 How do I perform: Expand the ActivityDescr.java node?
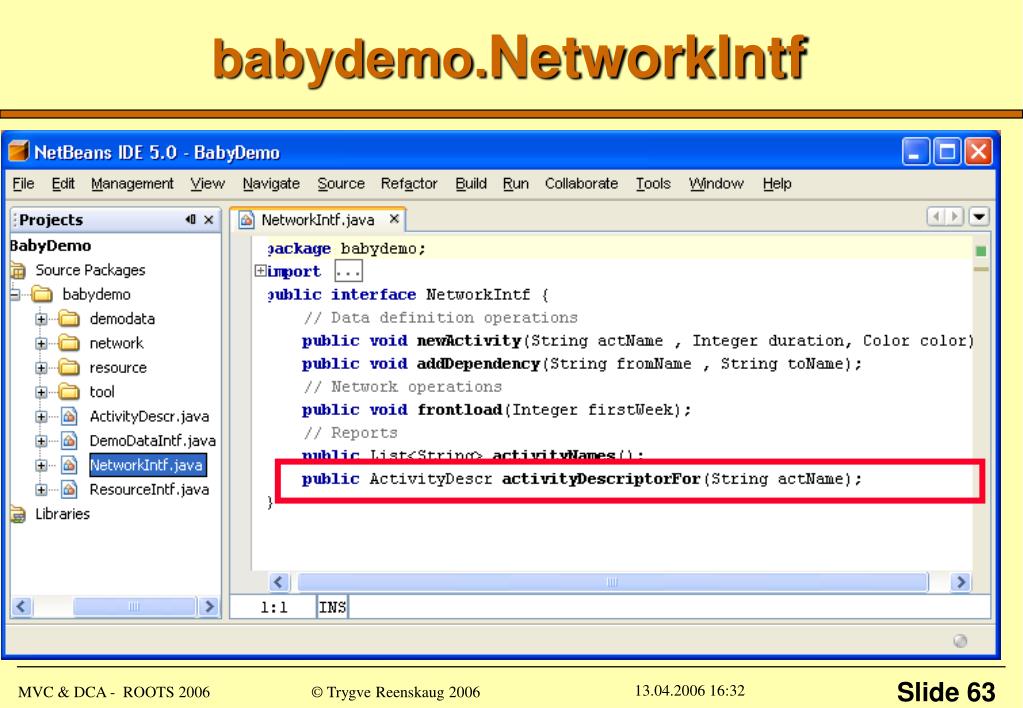tap(41, 416)
